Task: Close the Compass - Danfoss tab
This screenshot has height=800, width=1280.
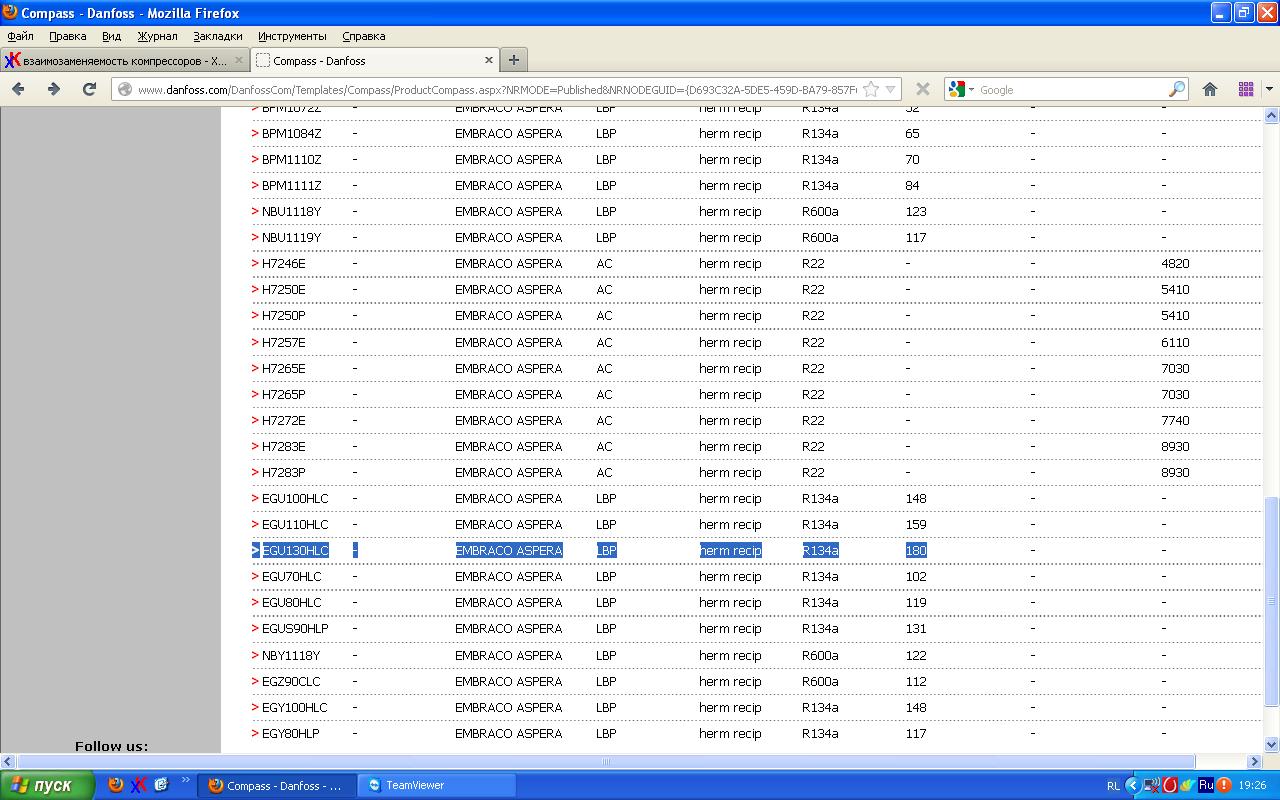Action: tap(489, 60)
